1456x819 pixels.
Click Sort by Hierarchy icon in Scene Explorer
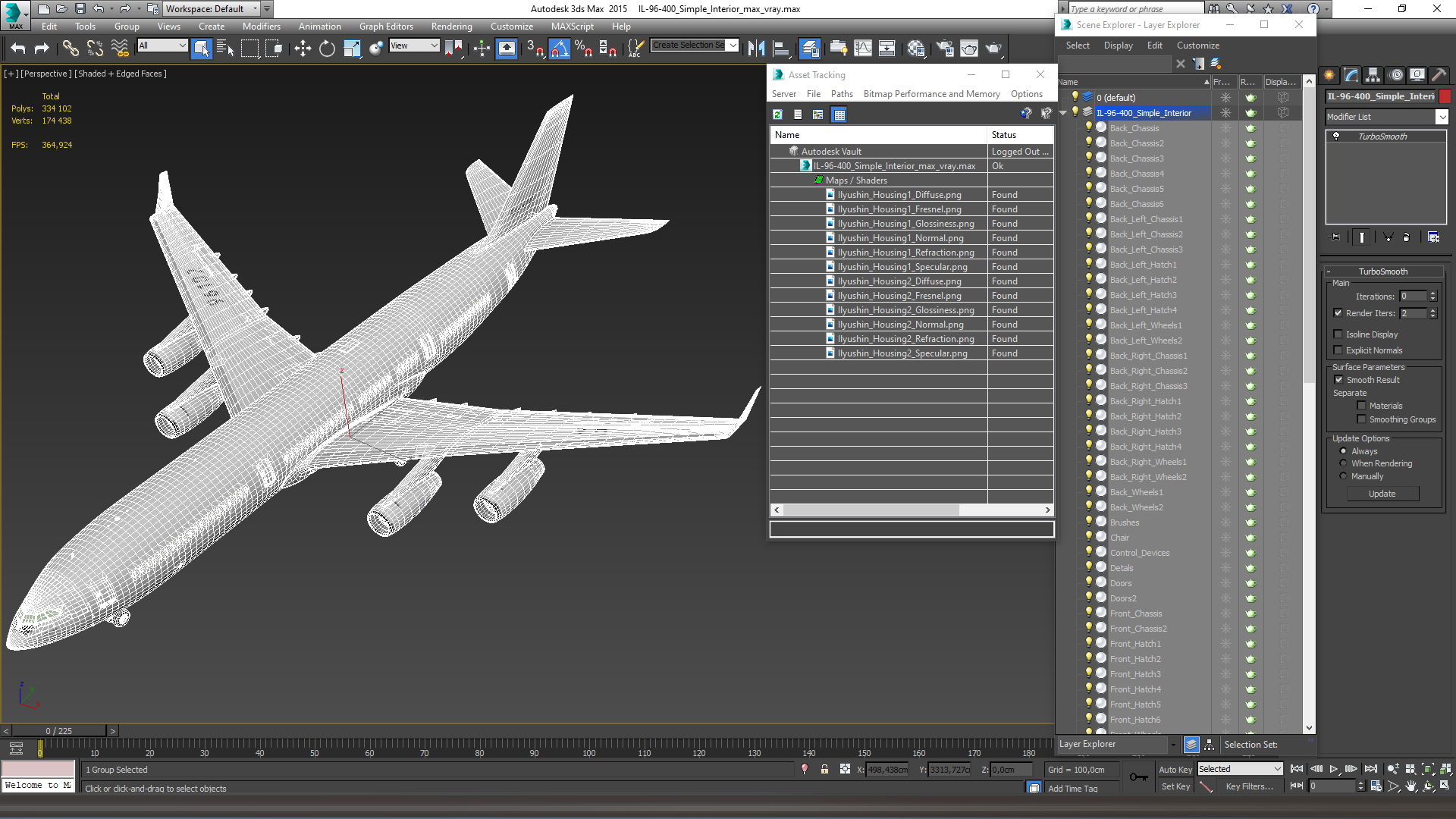click(x=1209, y=745)
